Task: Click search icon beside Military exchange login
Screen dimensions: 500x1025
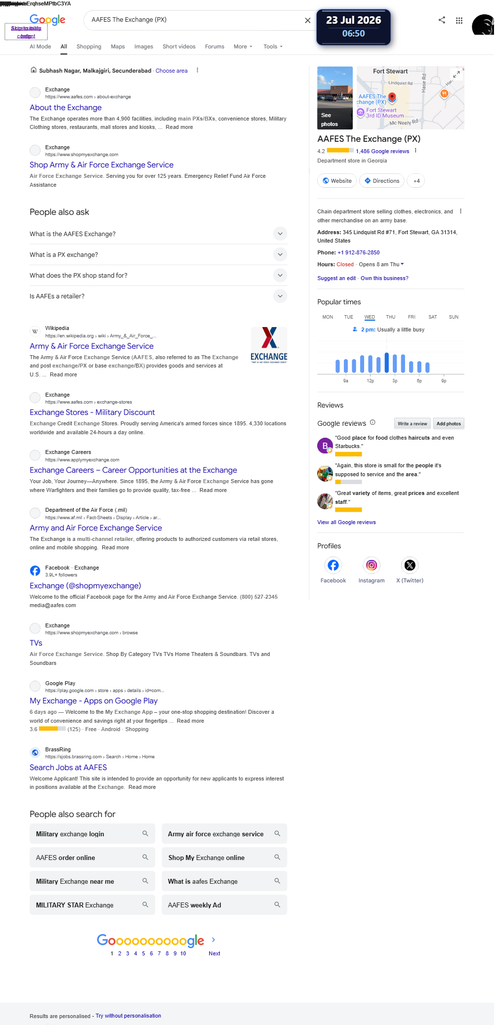Action: pyautogui.click(x=145, y=833)
